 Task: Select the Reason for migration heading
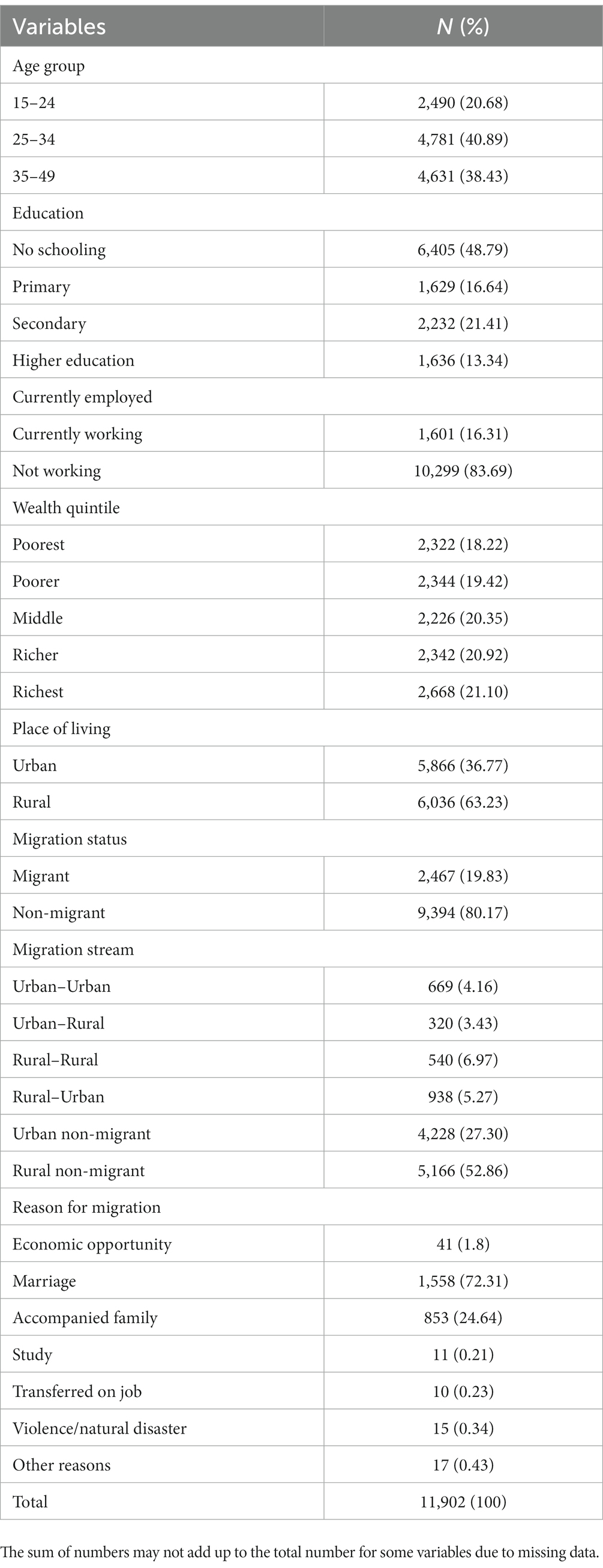click(86, 1207)
